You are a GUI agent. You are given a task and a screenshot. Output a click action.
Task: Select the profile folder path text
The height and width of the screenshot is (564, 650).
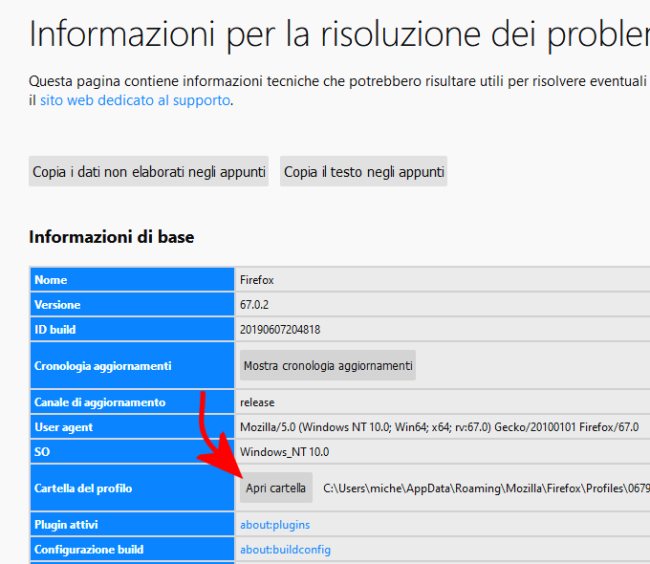(486, 488)
